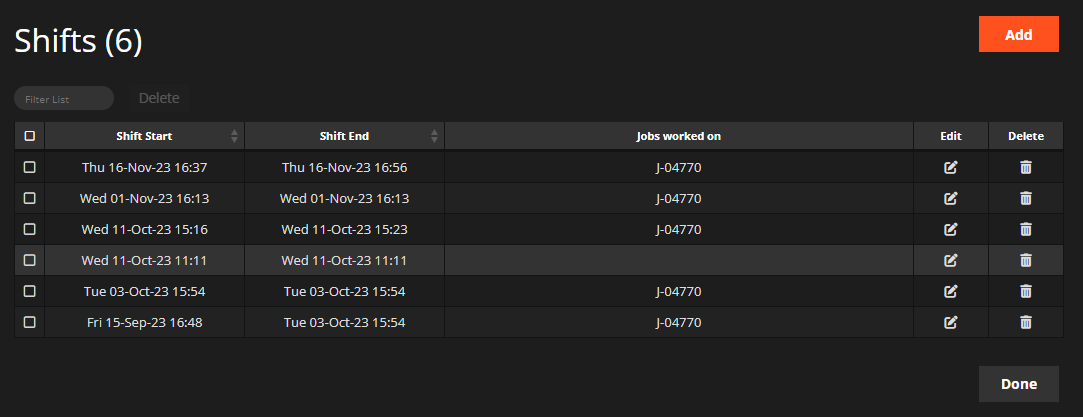Viewport: 1083px width, 417px height.
Task: Toggle the select-all checkbox in header
Action: (30, 136)
